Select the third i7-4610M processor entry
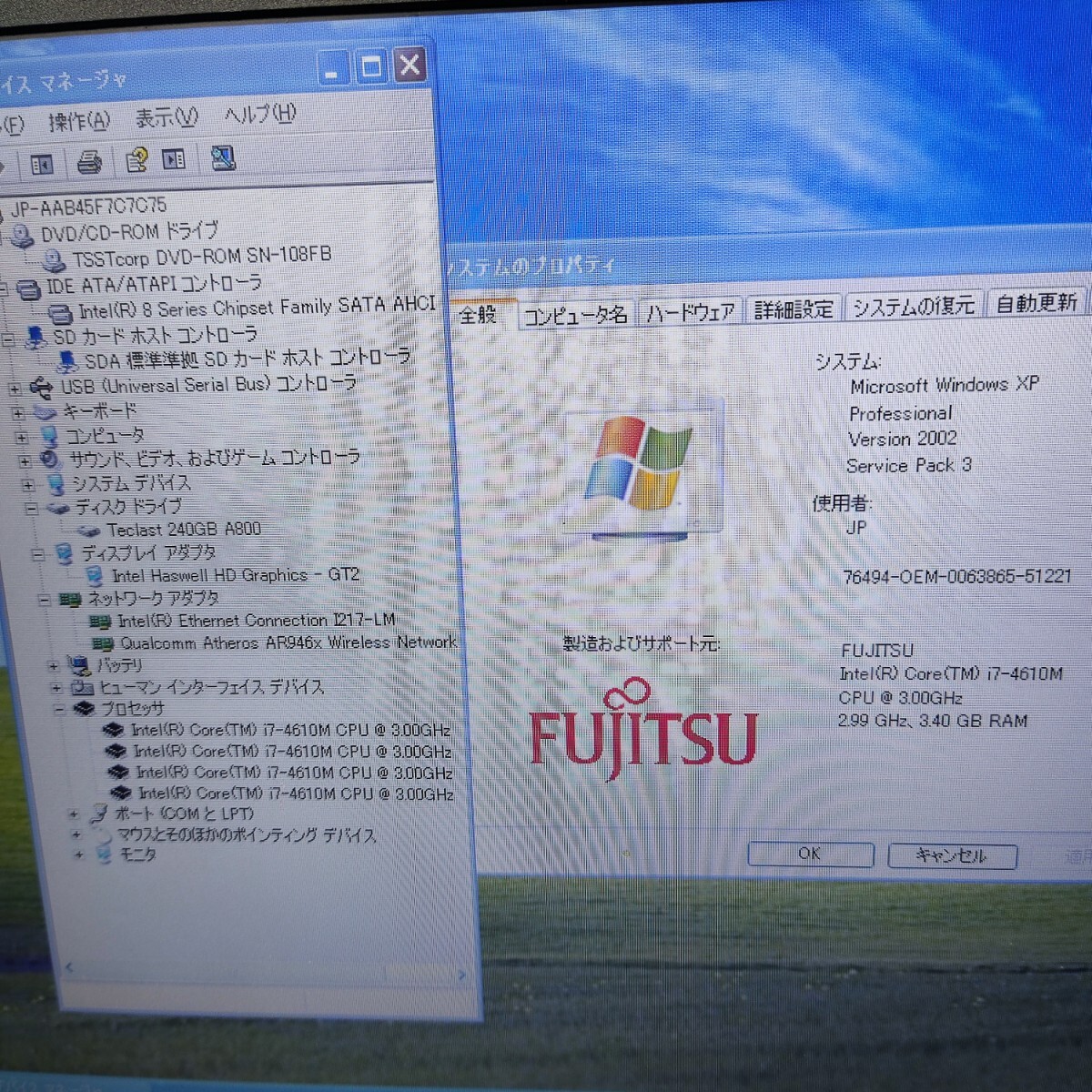The height and width of the screenshot is (1092, 1092). 294,773
